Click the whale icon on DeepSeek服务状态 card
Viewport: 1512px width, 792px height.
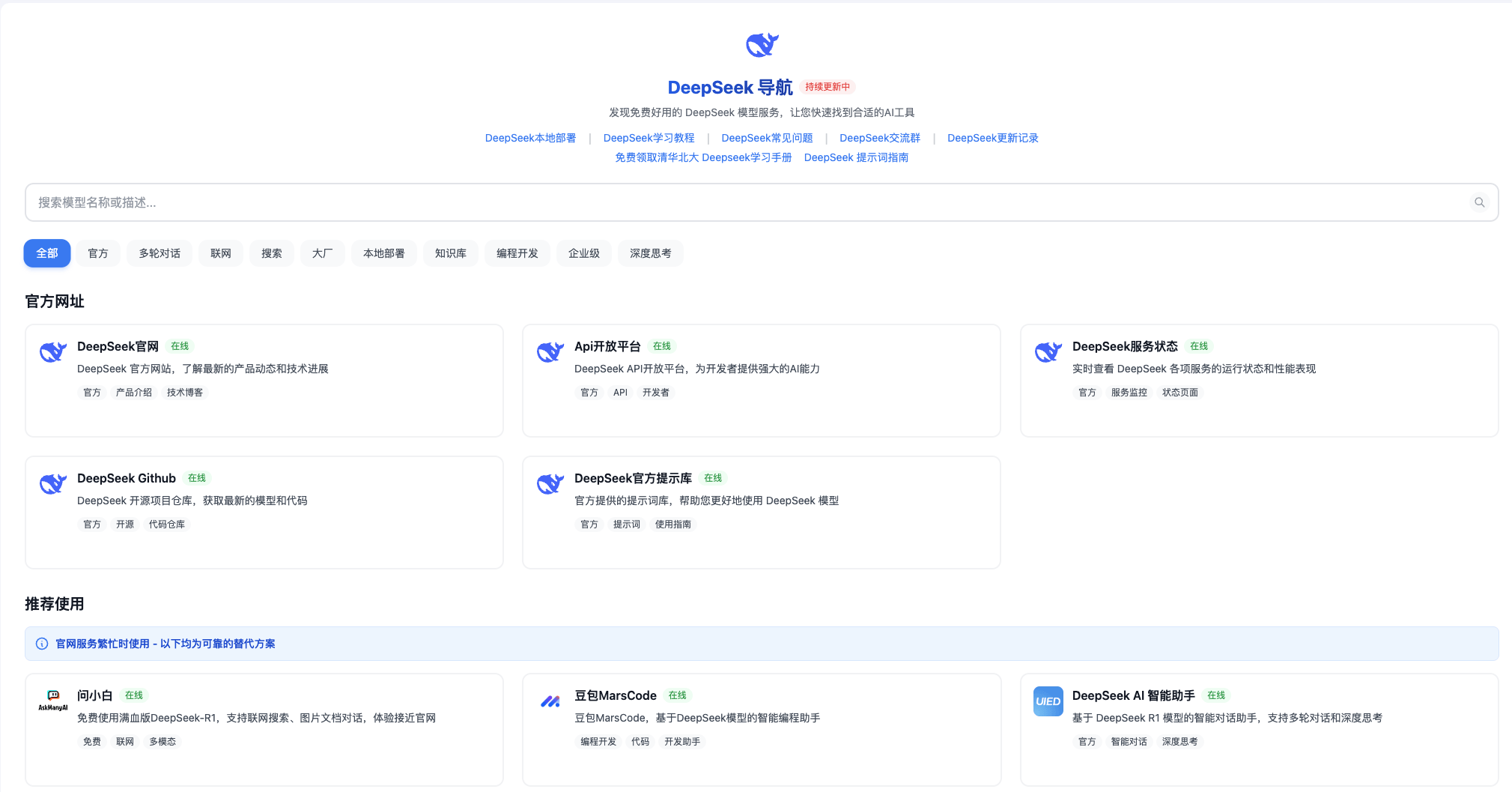coord(1048,351)
